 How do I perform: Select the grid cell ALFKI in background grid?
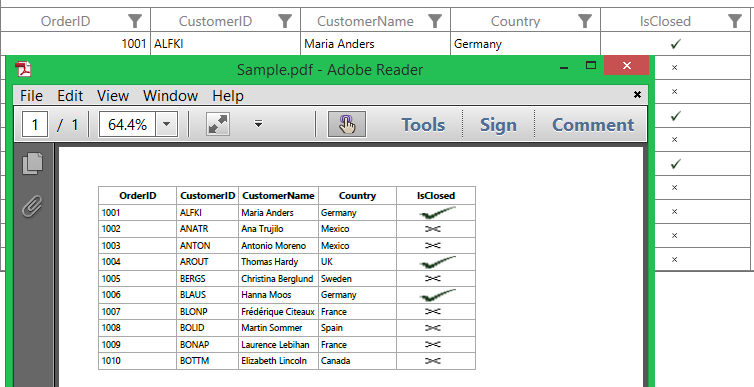pyautogui.click(x=226, y=44)
